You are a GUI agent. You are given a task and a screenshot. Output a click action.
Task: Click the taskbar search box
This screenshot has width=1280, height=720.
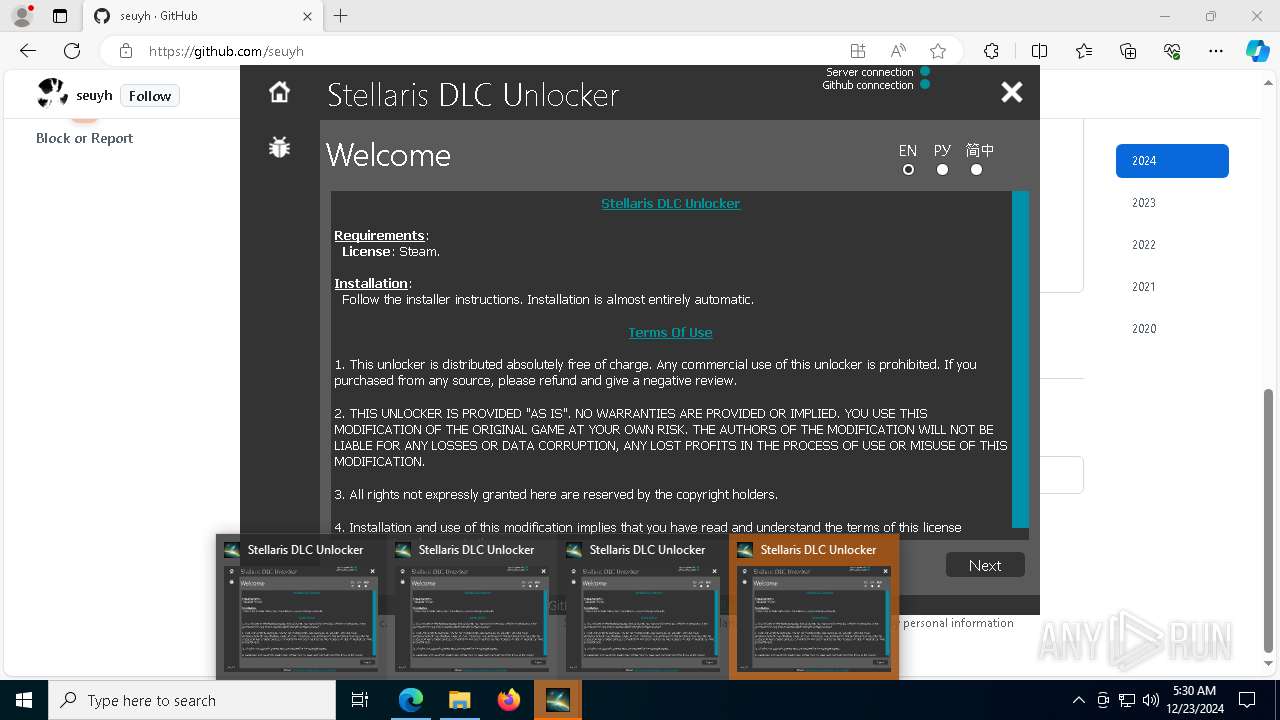(192, 700)
